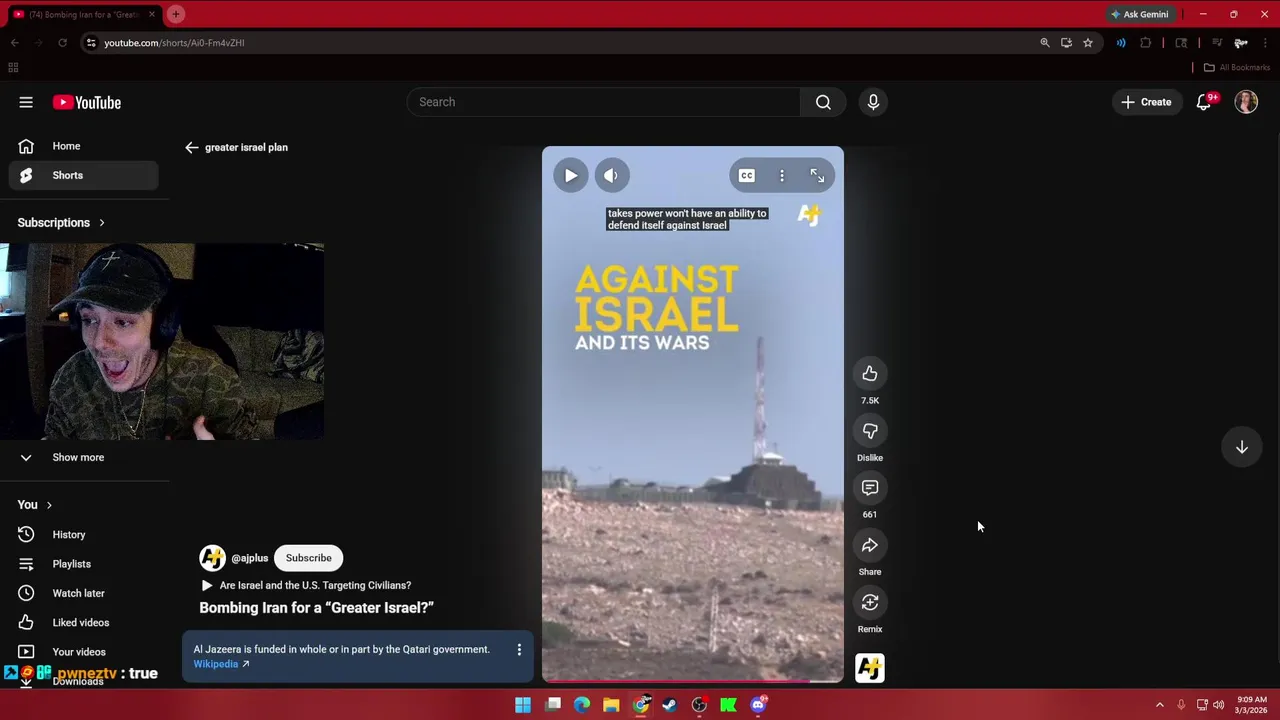Open a new browser tab

click(x=176, y=14)
